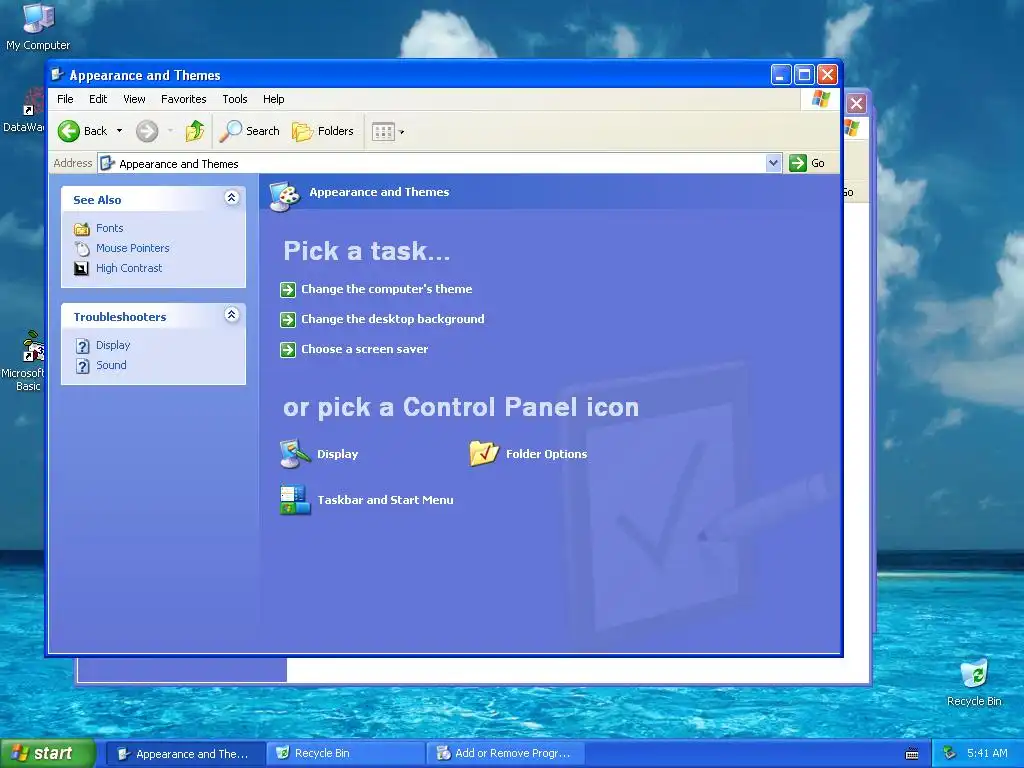Maximize the Appearance and Themes window
The width and height of the screenshot is (1024, 768).
804,74
